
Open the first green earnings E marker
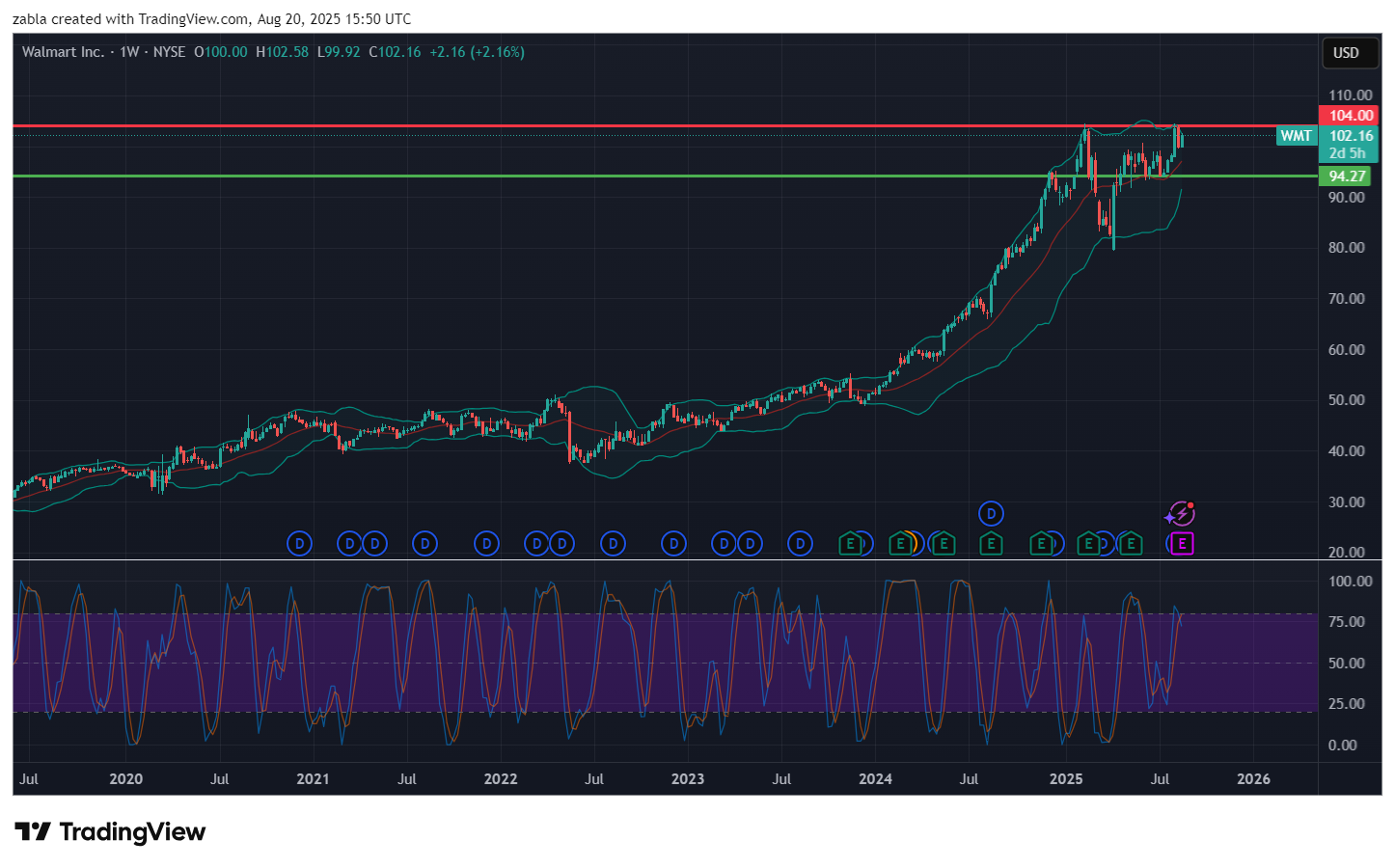[850, 544]
